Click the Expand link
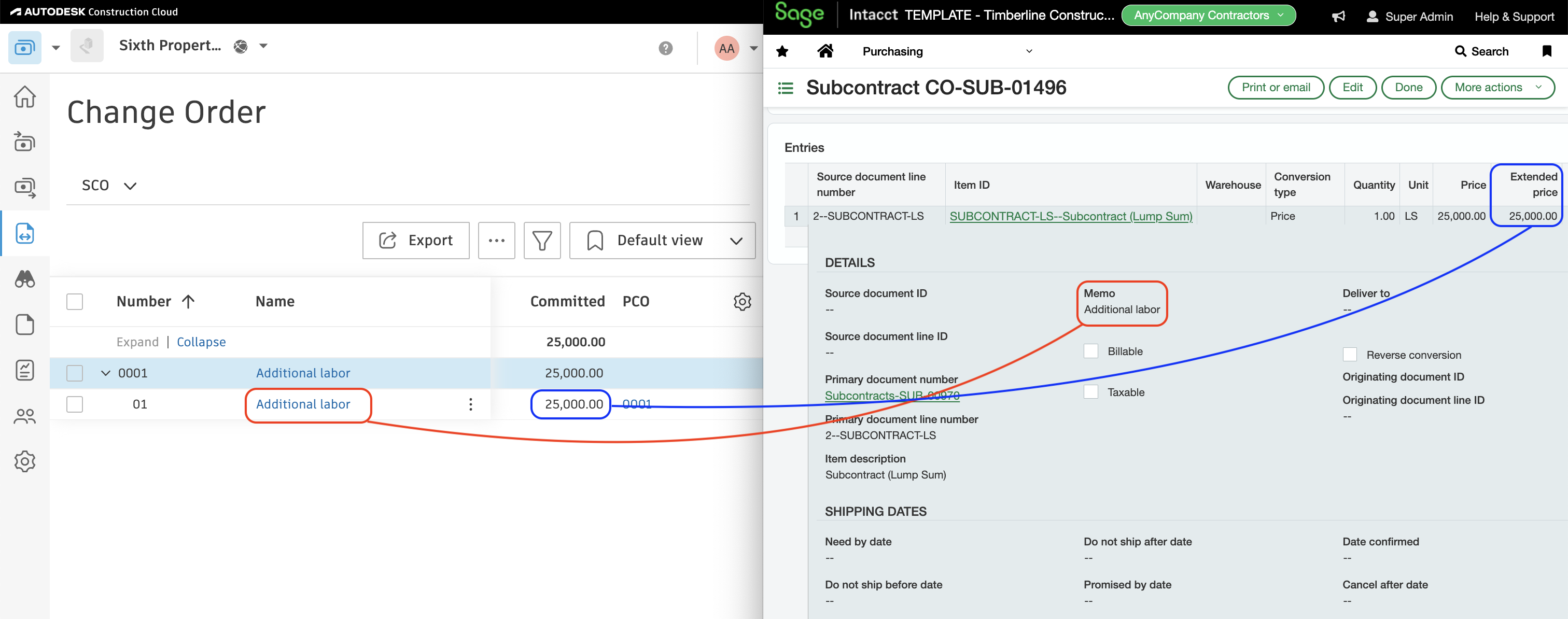The image size is (1568, 619). 137,342
